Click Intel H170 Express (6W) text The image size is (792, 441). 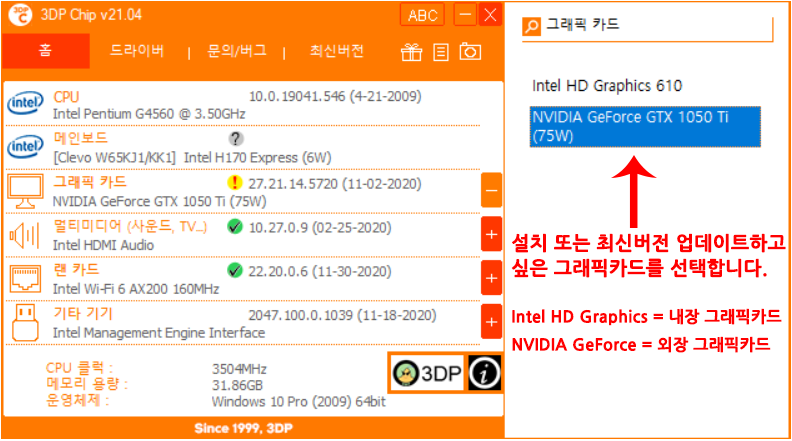pos(258,158)
